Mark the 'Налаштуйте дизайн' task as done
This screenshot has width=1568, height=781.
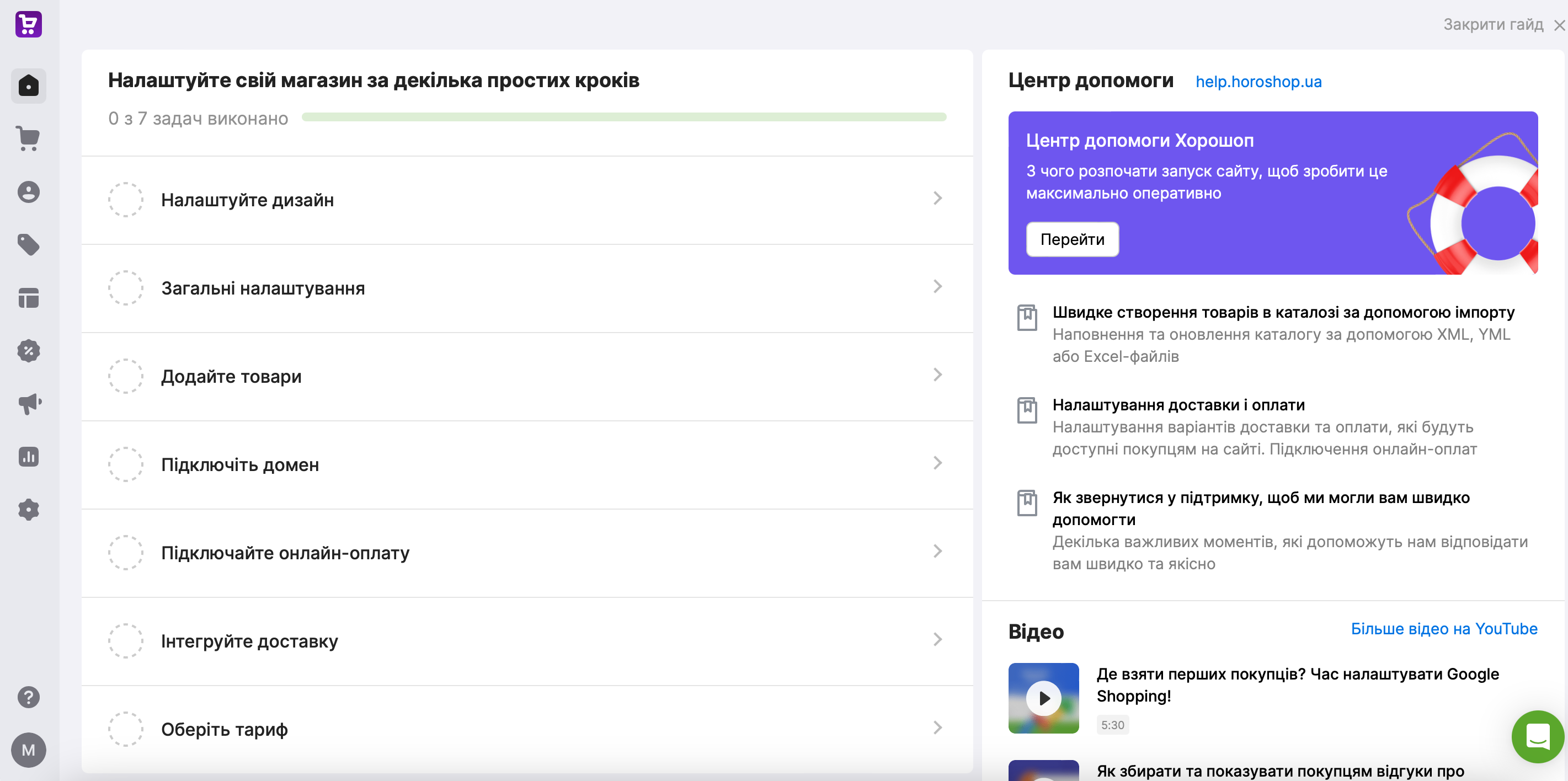coord(125,200)
